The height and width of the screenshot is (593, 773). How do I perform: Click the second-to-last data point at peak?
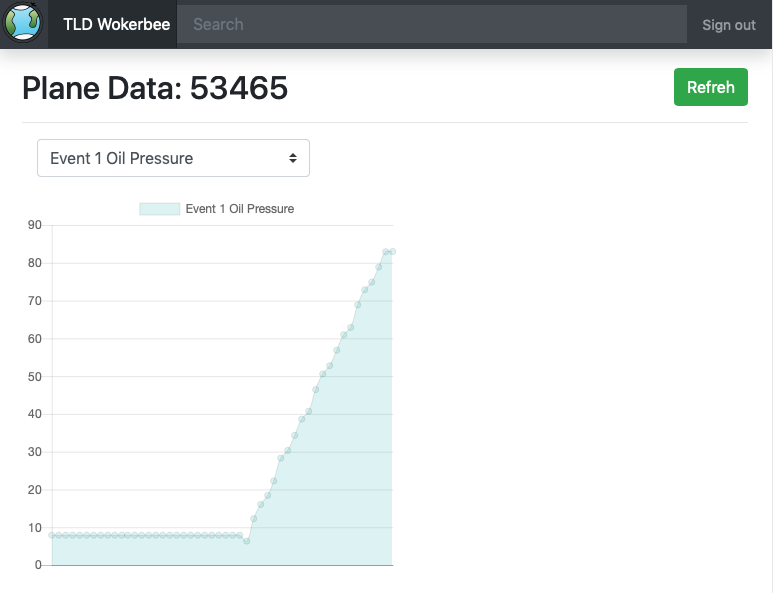click(386, 252)
